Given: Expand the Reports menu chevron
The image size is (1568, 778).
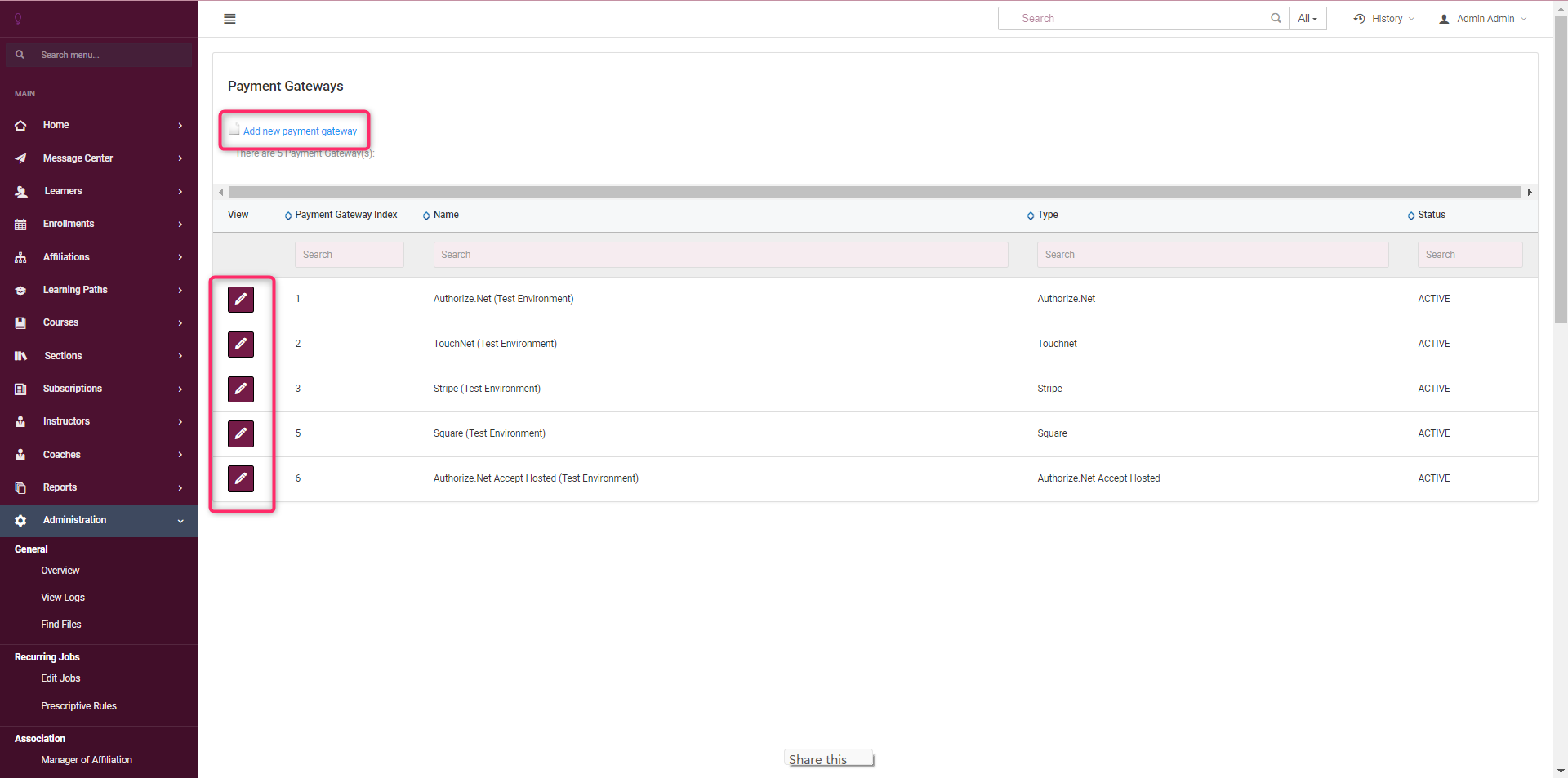Looking at the screenshot, I should [x=180, y=487].
